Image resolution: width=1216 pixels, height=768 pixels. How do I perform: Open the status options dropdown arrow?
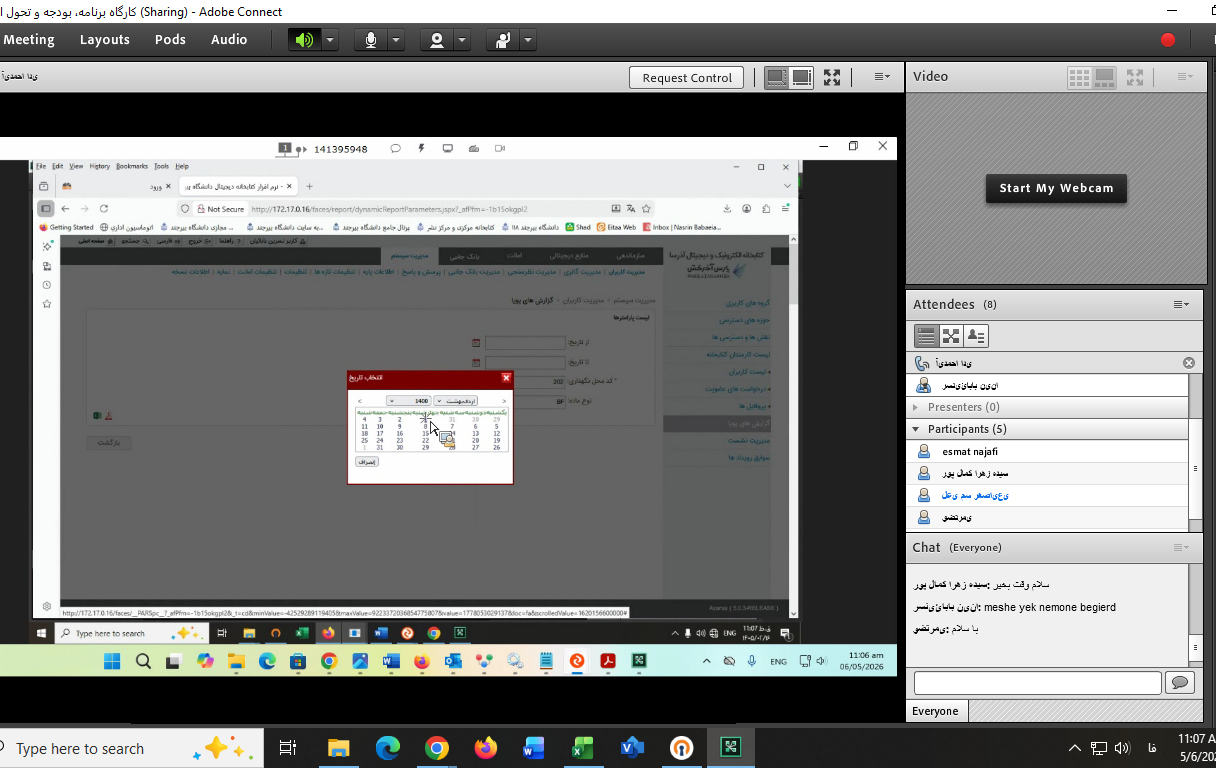pyautogui.click(x=528, y=40)
